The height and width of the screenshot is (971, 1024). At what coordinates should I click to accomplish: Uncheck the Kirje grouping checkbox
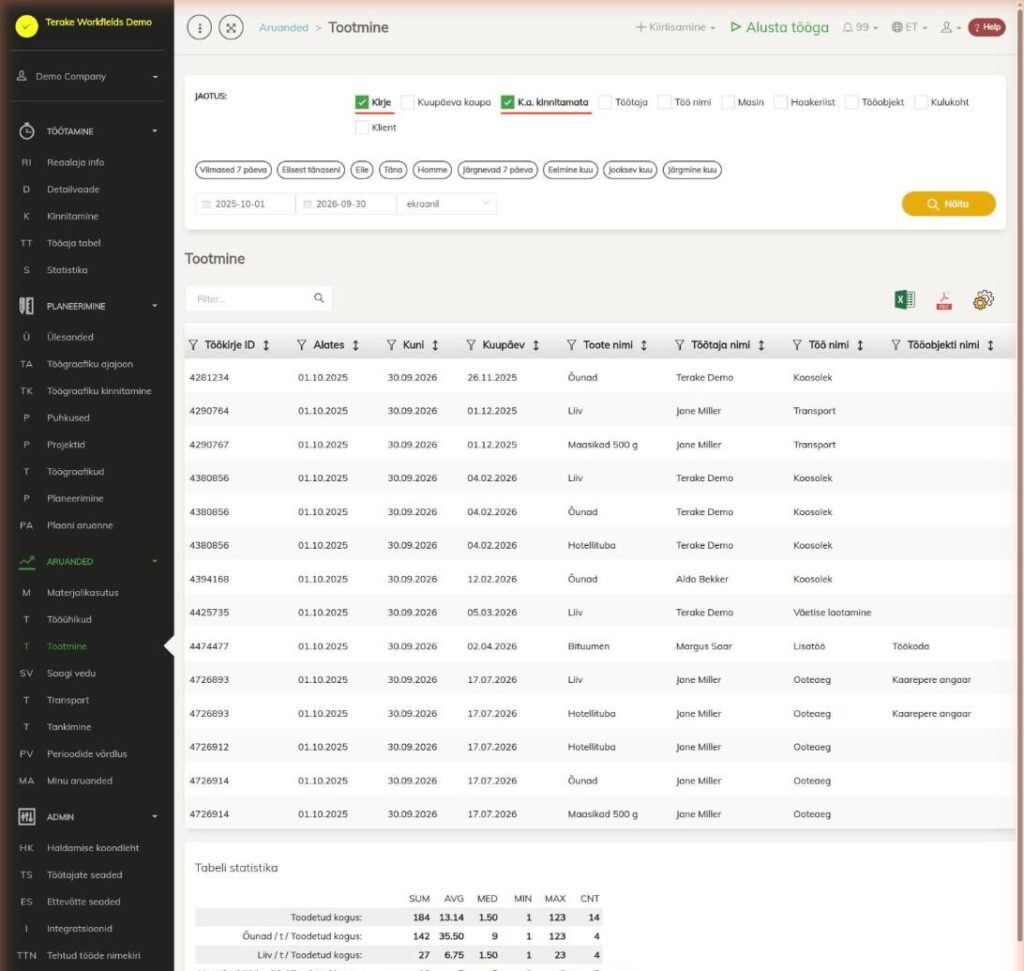(x=362, y=102)
